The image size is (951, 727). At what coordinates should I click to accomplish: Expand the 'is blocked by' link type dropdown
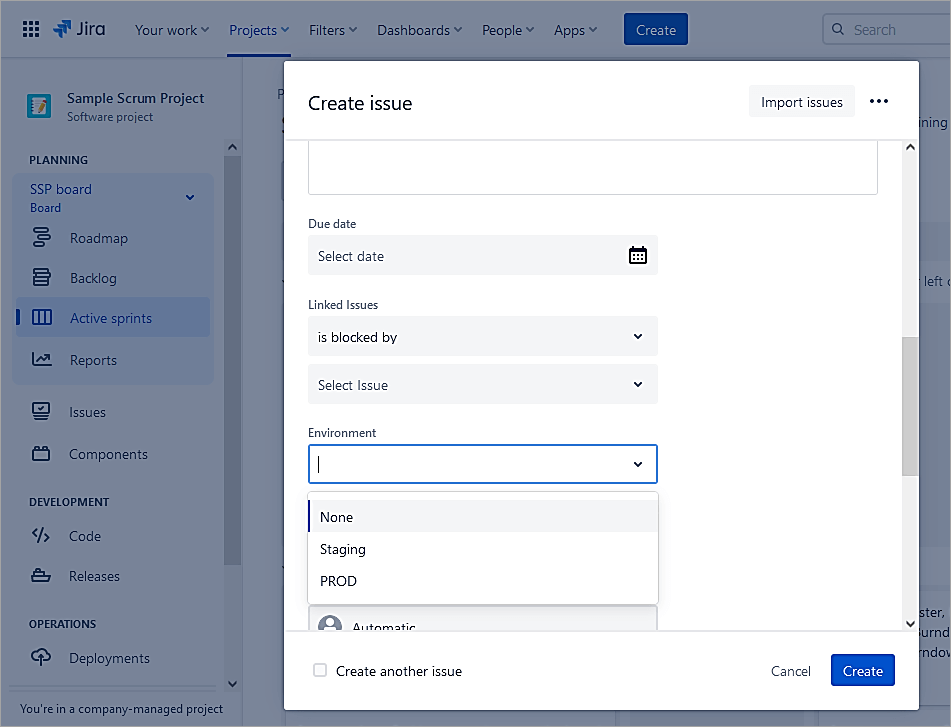[x=637, y=337]
